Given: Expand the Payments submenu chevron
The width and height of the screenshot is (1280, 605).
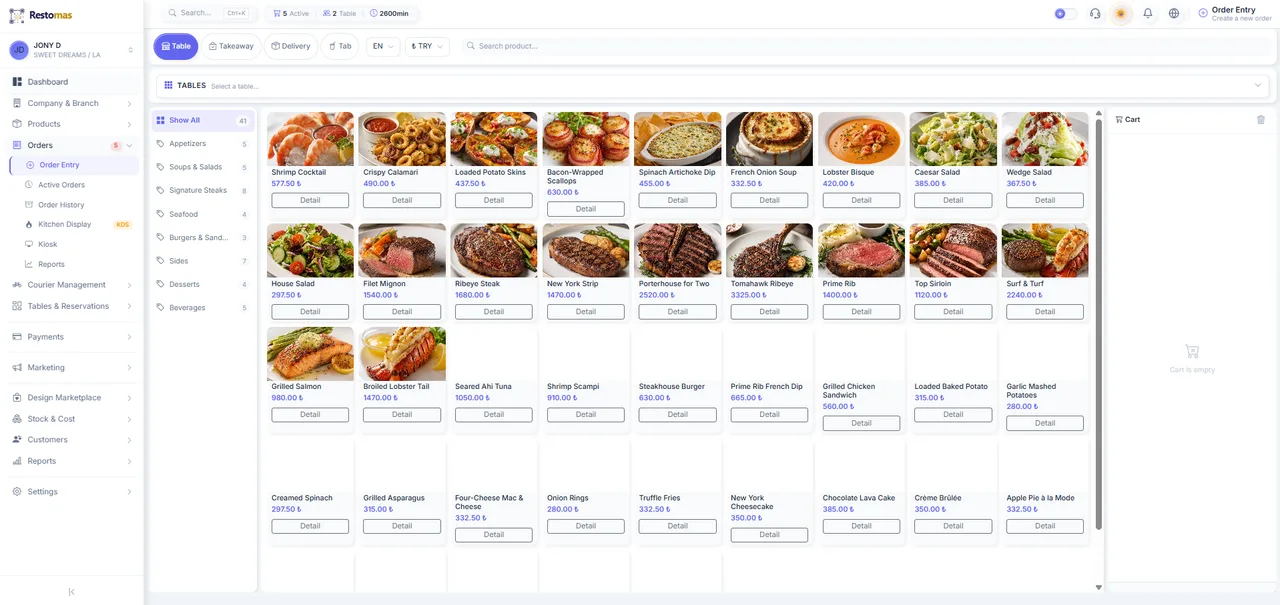Looking at the screenshot, I should click(129, 337).
